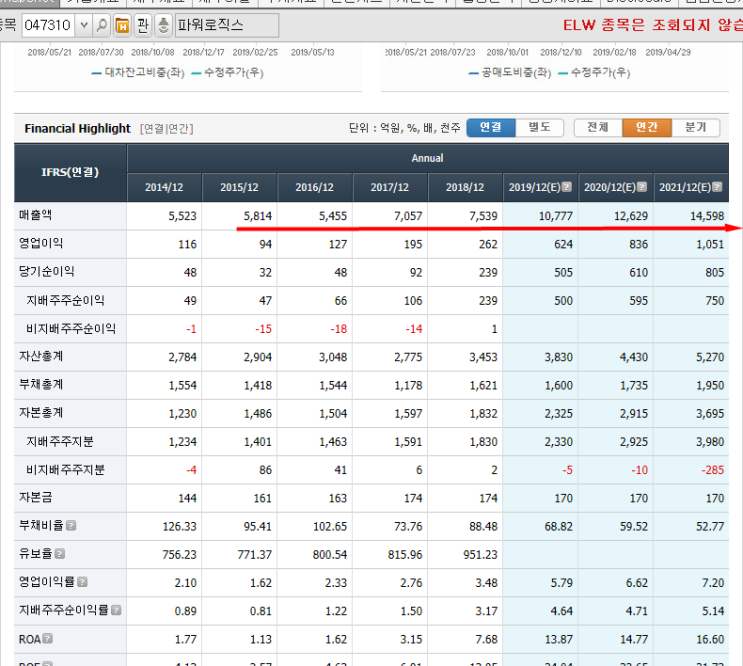Click the 2015/12 column header
Viewport: 743px width, 666px height.
[239, 188]
